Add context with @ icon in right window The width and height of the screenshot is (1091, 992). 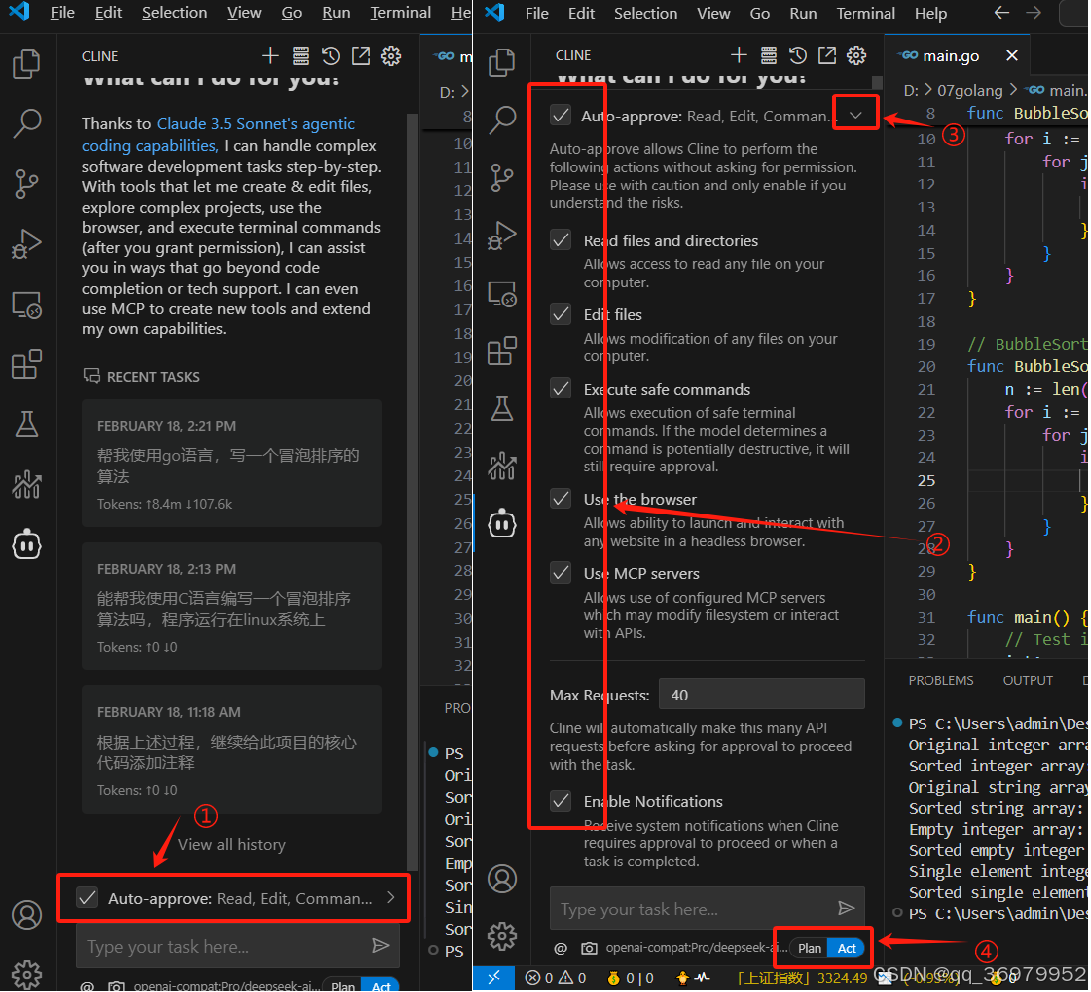click(x=560, y=948)
